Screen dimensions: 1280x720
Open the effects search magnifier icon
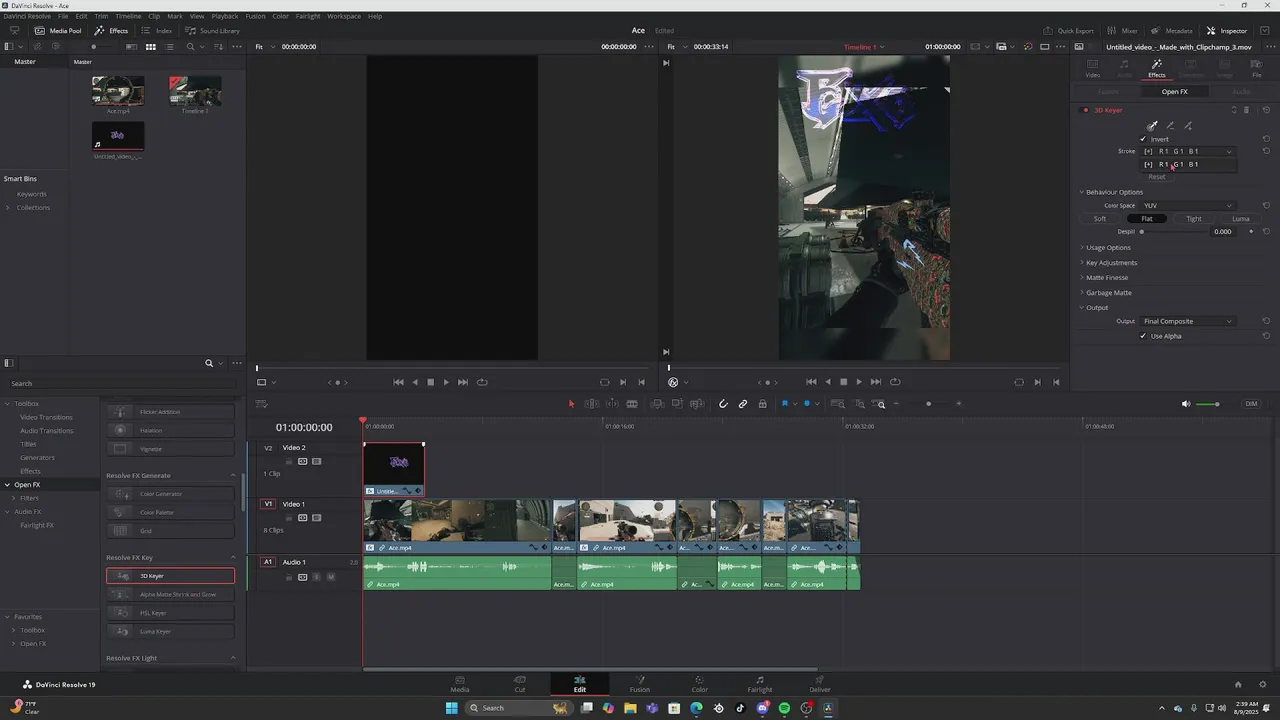click(209, 363)
